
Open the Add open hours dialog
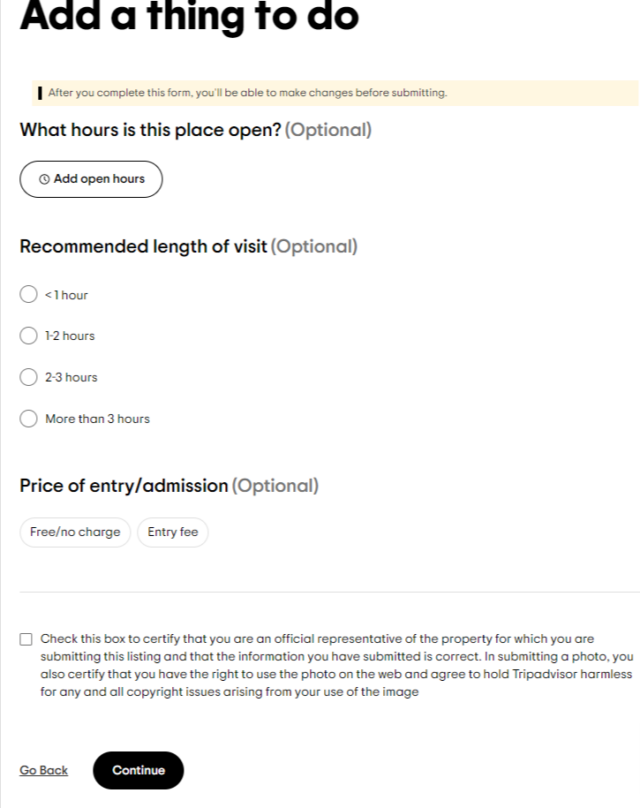(91, 179)
